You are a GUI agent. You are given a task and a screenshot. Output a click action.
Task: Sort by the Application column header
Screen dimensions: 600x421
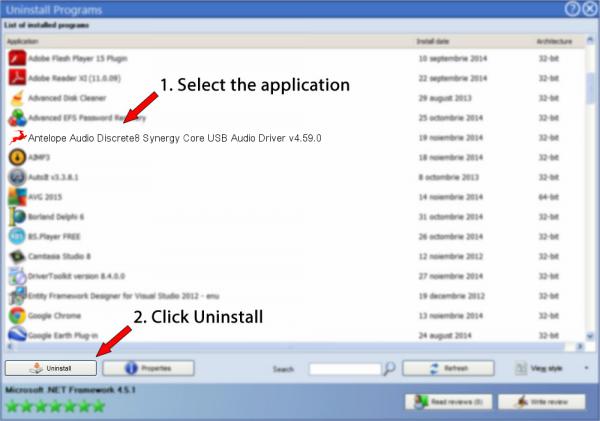[22, 41]
